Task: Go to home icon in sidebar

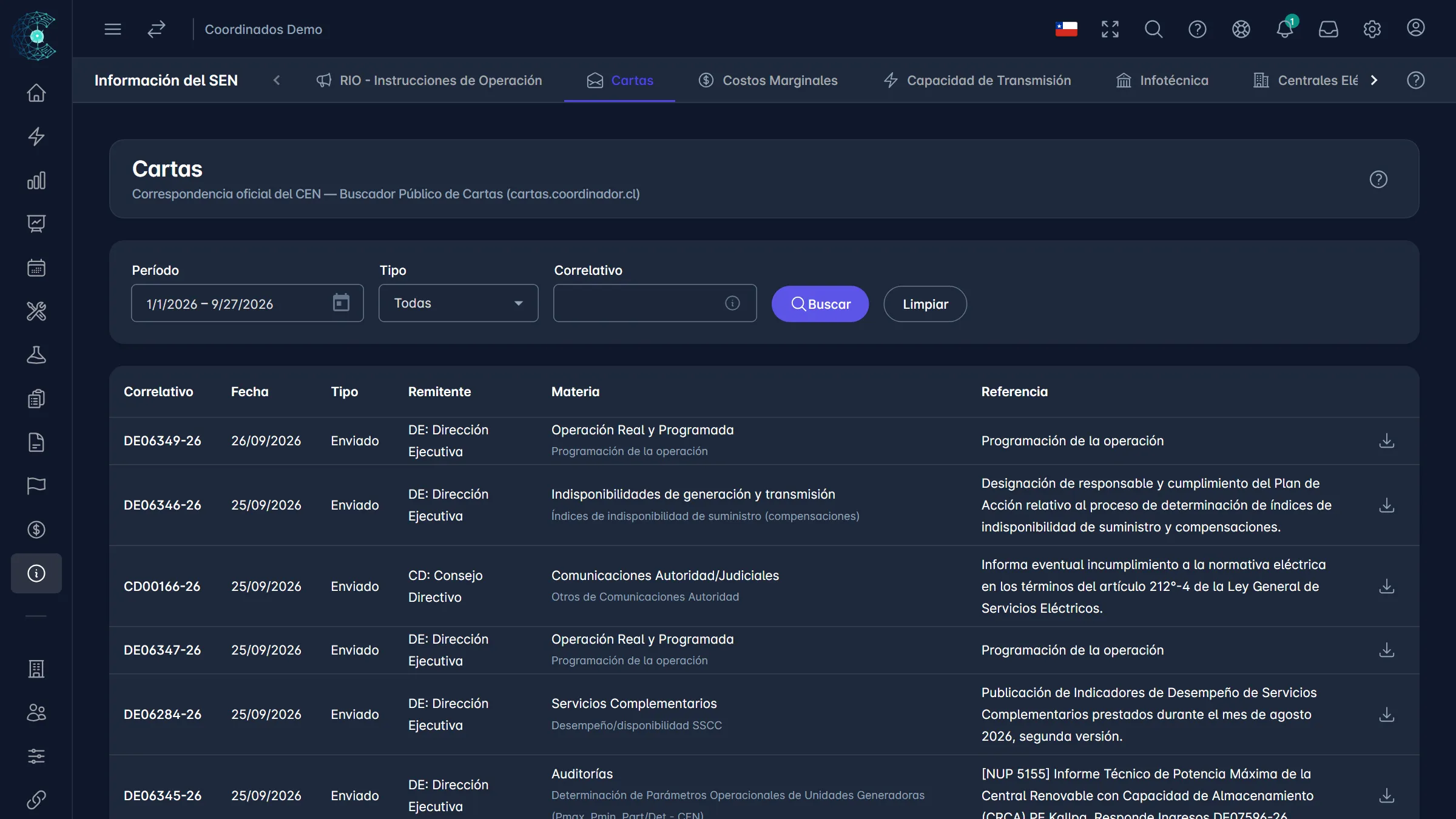Action: pos(36,93)
